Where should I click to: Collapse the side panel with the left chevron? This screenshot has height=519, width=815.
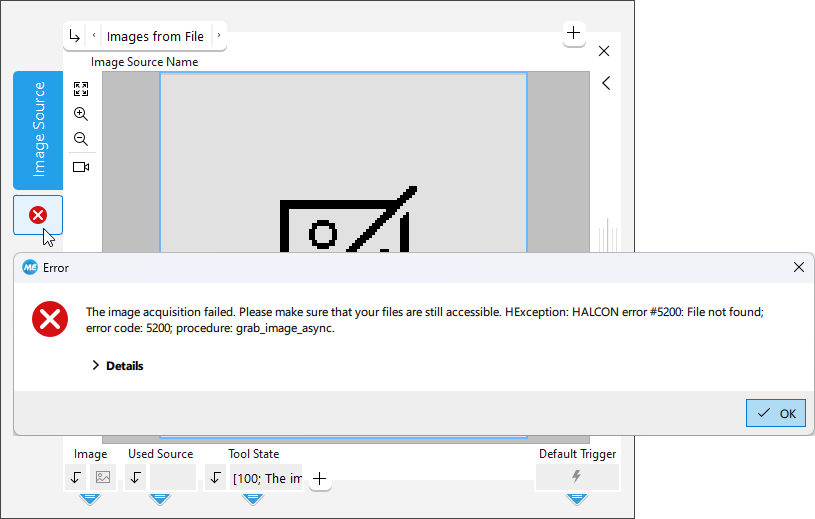pos(605,84)
